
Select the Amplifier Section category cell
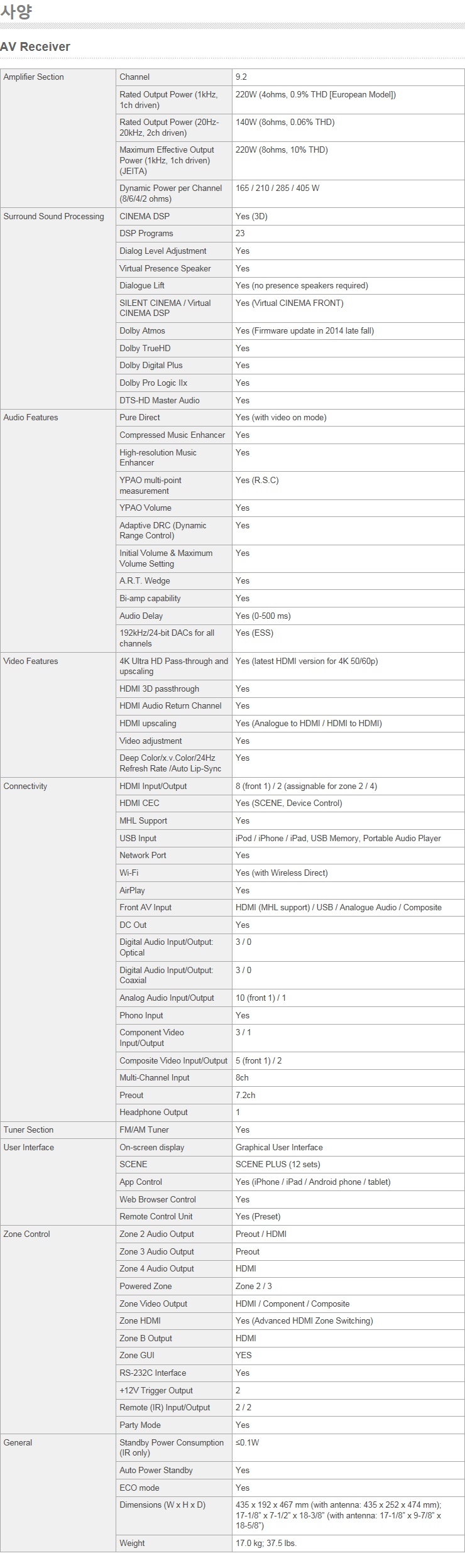click(58, 138)
